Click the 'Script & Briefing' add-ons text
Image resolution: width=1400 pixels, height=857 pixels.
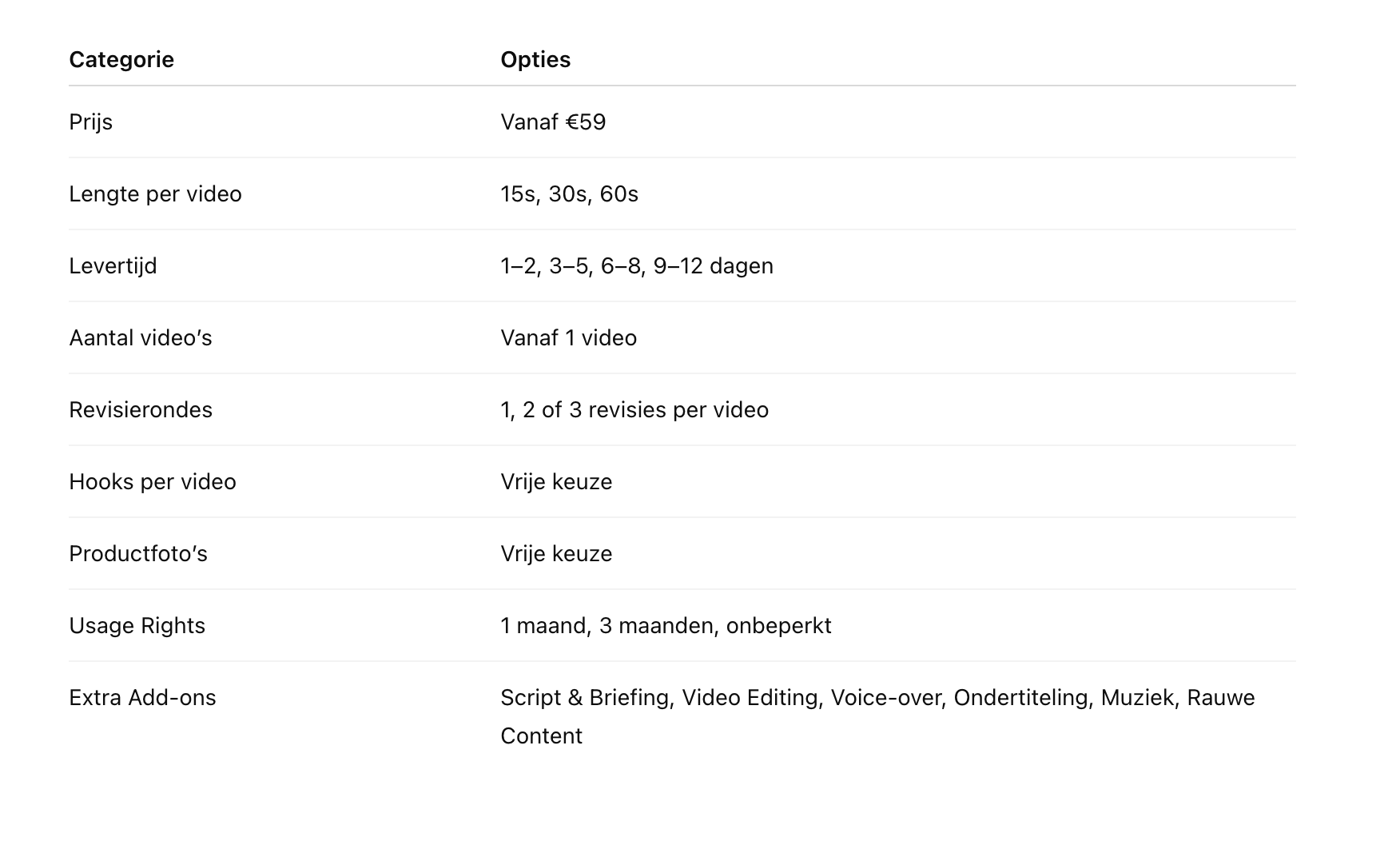point(585,698)
